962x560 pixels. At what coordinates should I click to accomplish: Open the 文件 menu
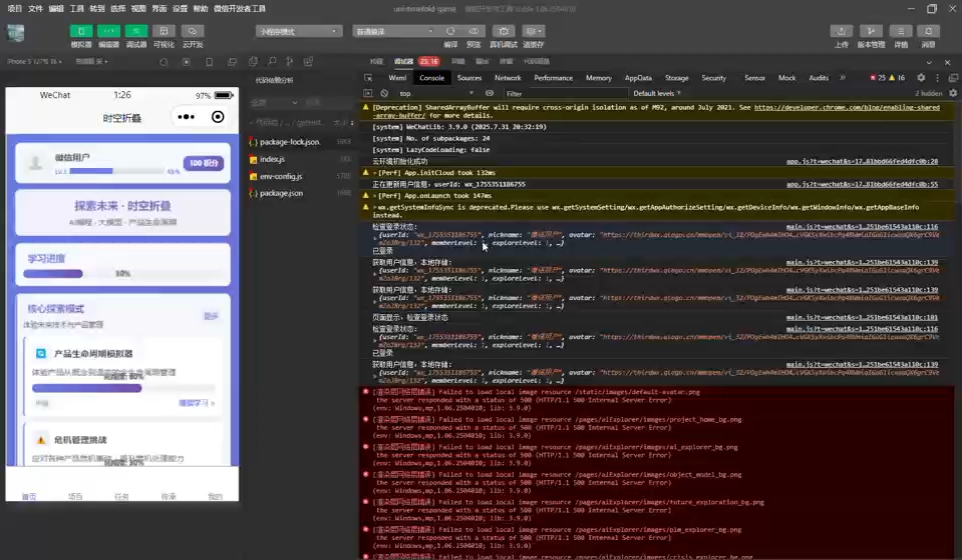pos(36,9)
